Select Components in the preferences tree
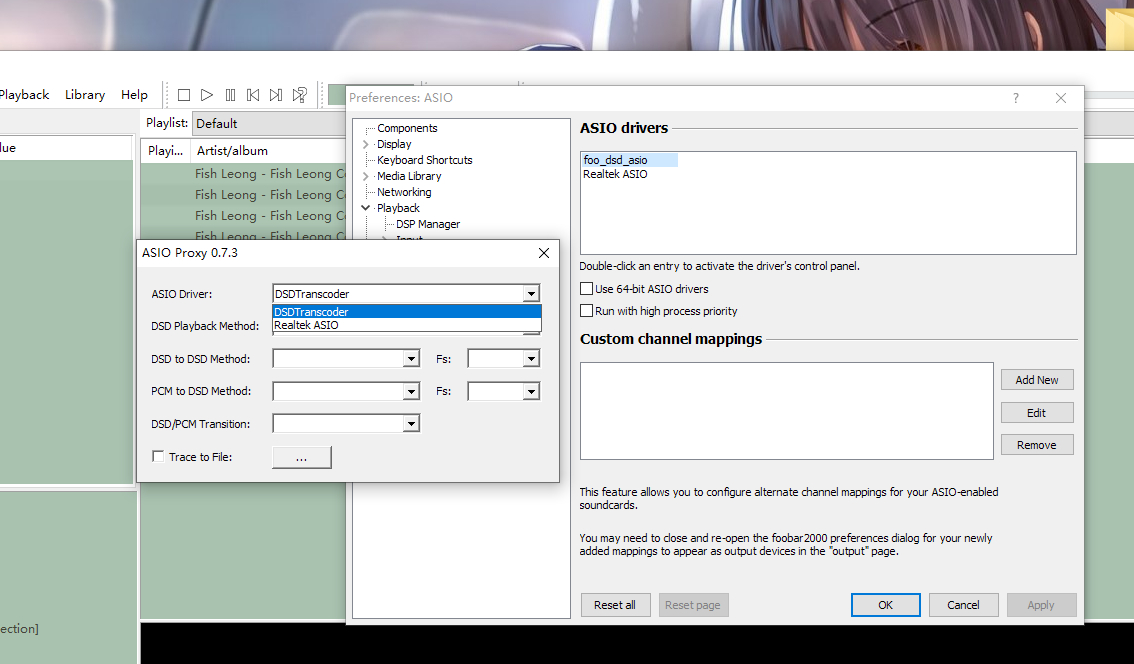The height and width of the screenshot is (664, 1134). coord(407,128)
